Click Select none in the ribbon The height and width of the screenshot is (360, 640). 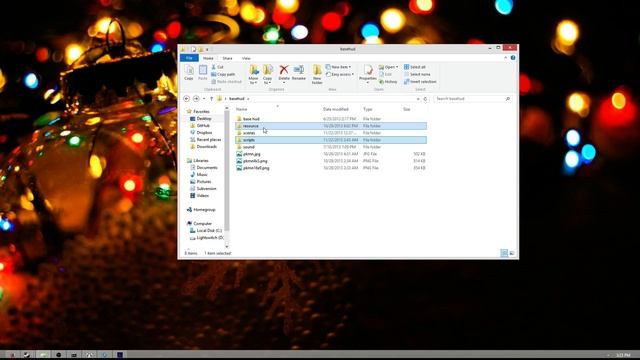pyautogui.click(x=417, y=74)
